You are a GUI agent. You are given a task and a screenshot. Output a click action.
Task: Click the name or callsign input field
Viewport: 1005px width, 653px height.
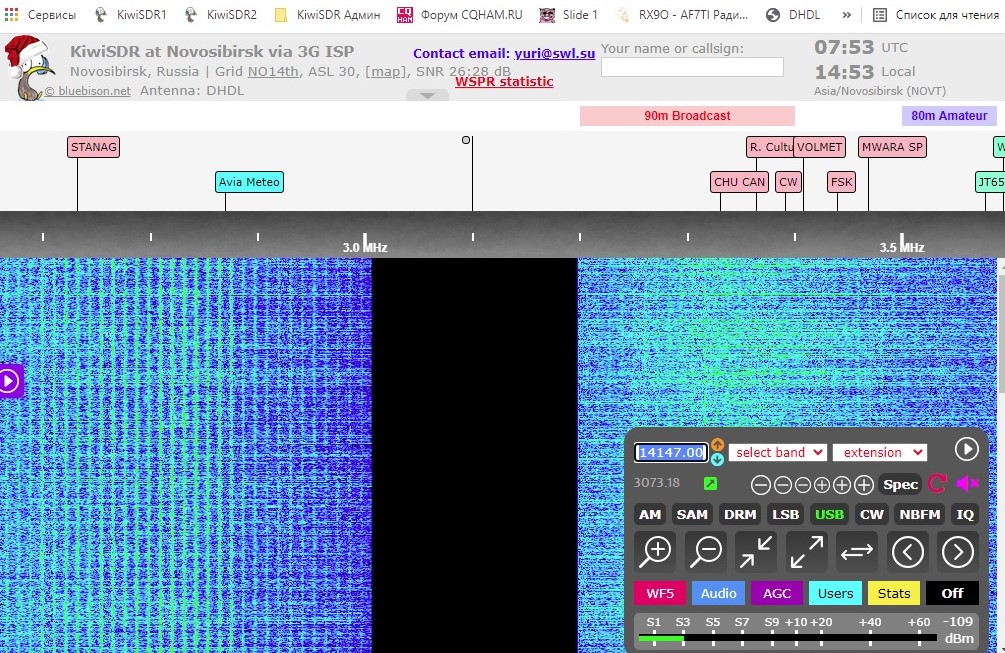(692, 67)
